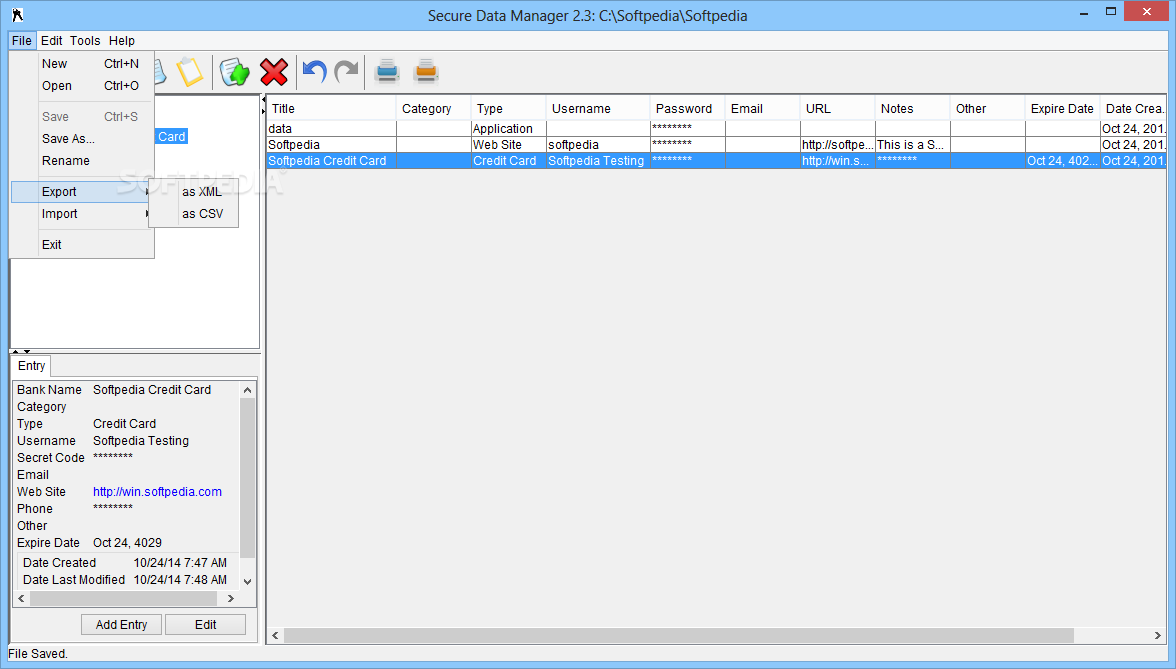Screen dimensions: 1176x669
Task: Click the Other column header
Action: coord(988,109)
